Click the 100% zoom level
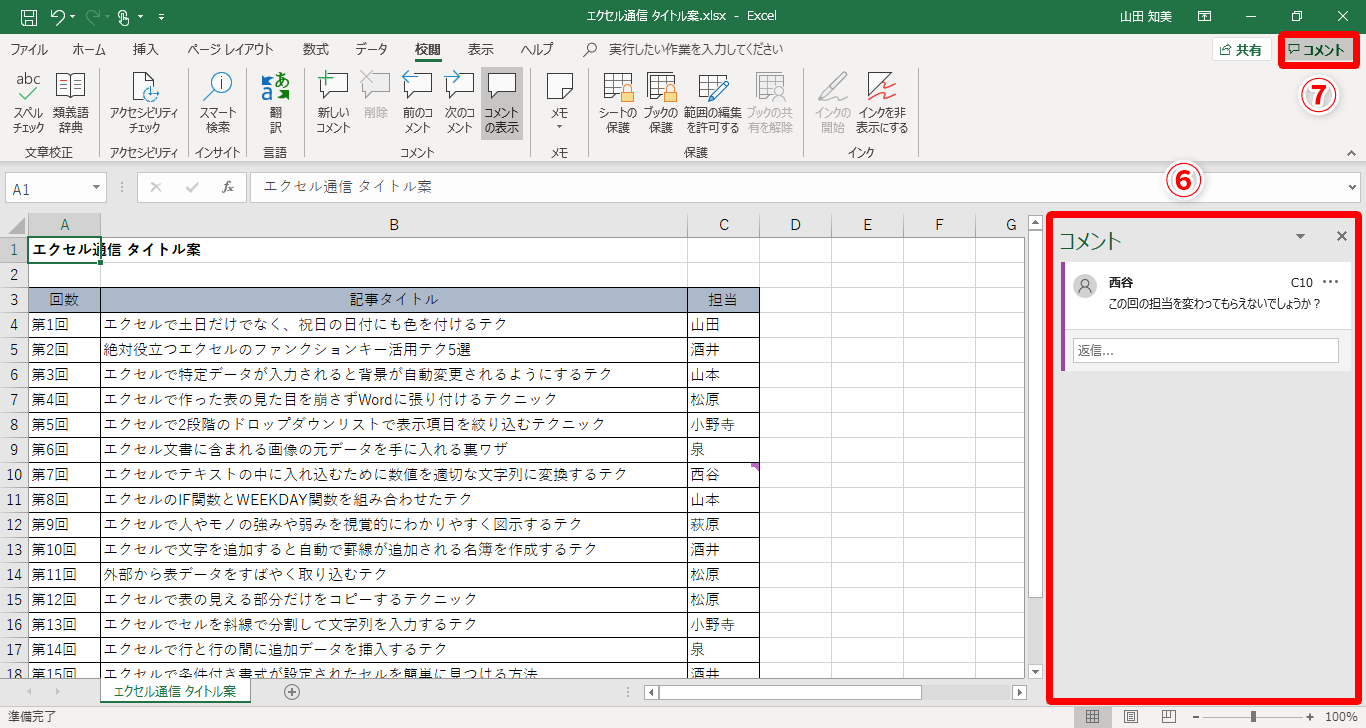Viewport: 1366px width, 728px height. point(1341,717)
